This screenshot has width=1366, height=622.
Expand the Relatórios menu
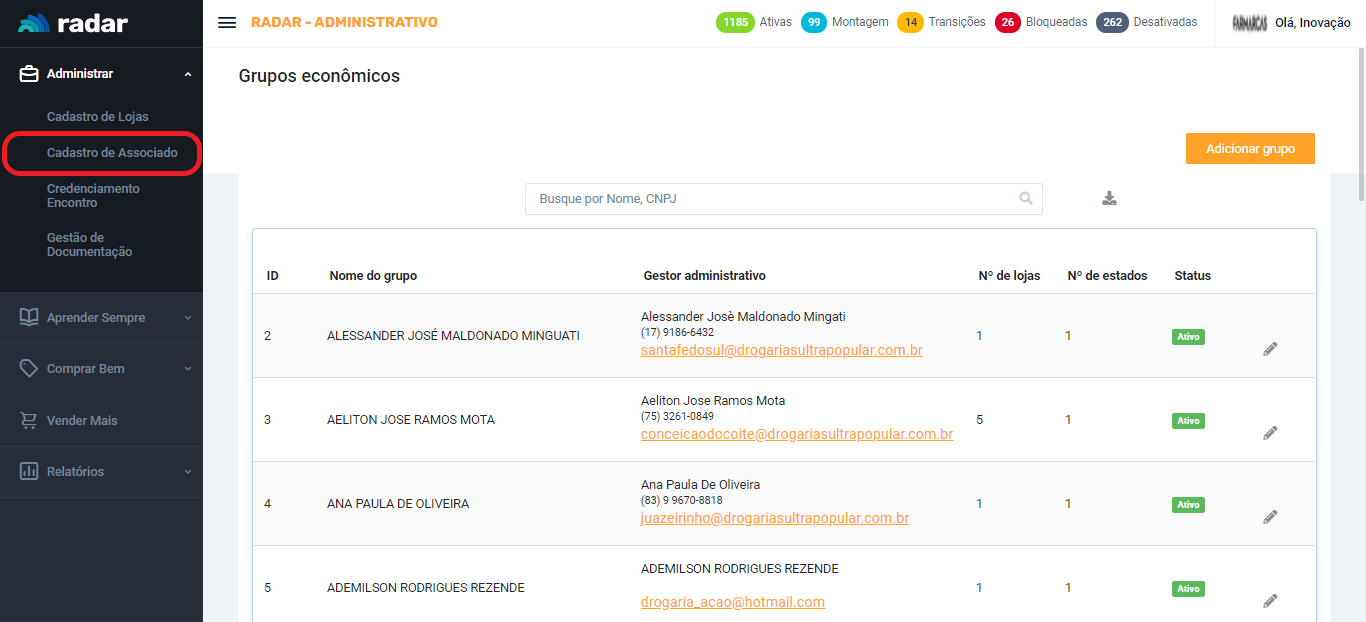(101, 472)
